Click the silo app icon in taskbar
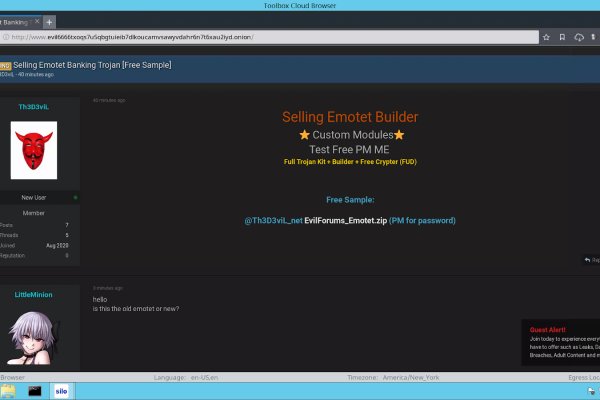This screenshot has width=600, height=400. coord(62,390)
